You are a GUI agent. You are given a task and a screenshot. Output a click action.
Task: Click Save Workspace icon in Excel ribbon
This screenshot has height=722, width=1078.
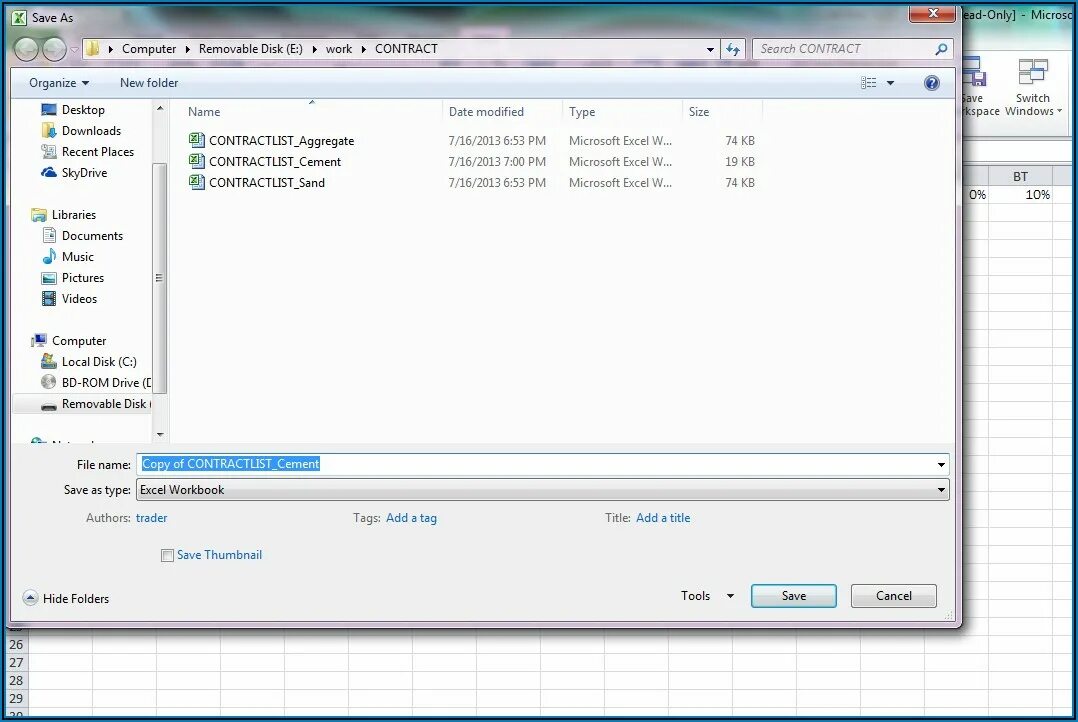[974, 74]
